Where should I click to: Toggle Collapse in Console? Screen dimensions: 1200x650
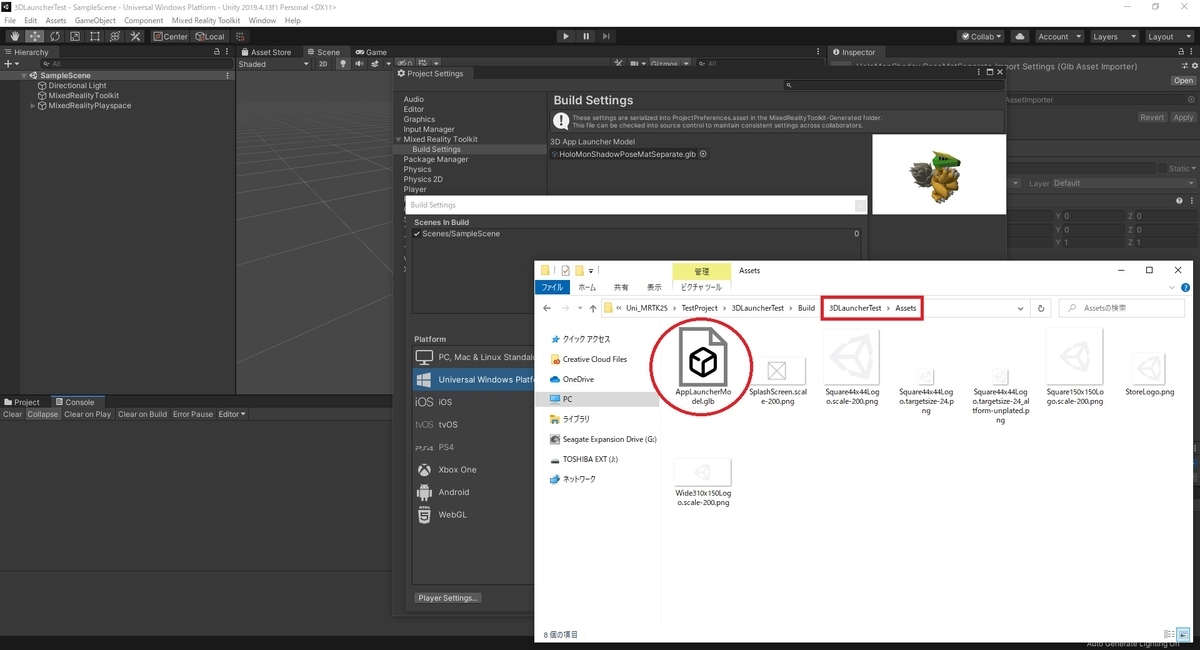(x=43, y=414)
